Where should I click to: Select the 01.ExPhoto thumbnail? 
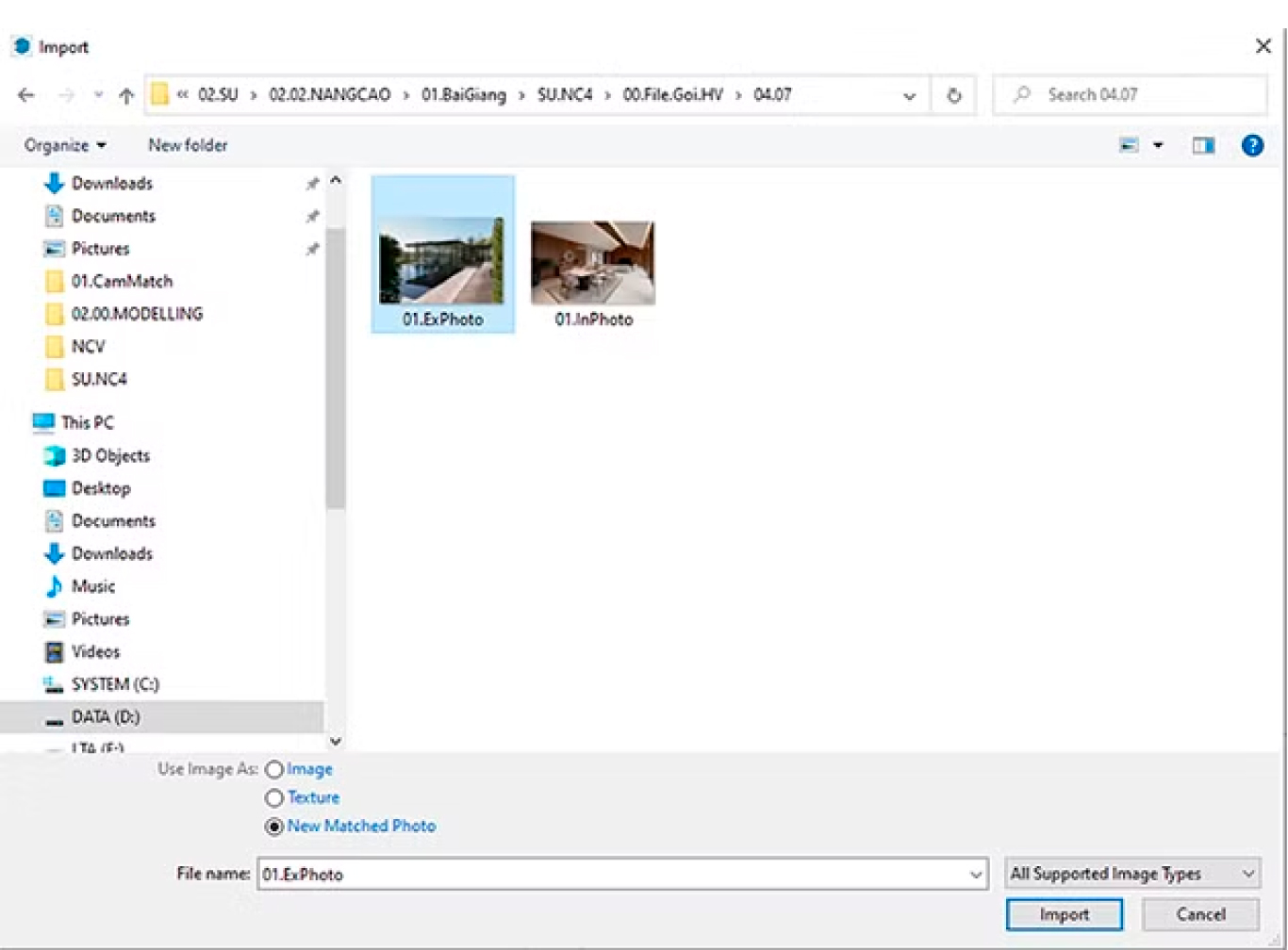[443, 254]
